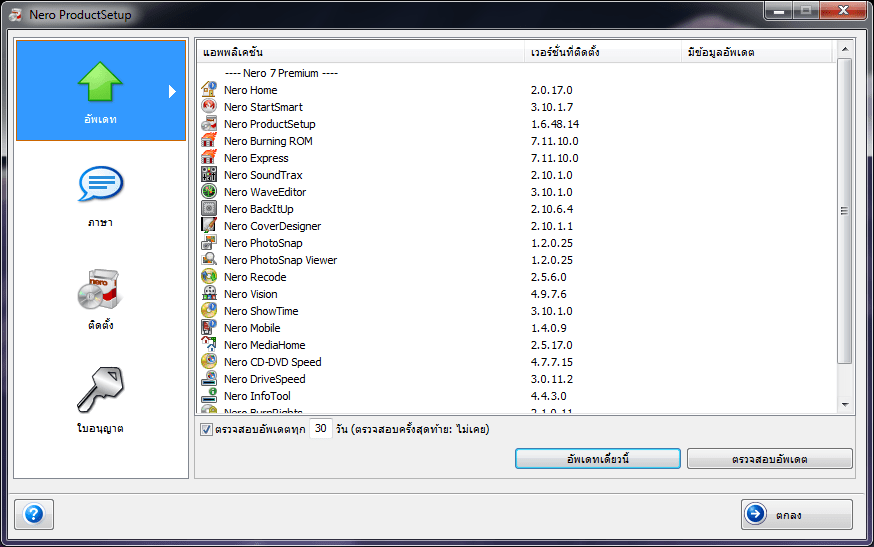Select the green arrow Update section icon
874x547 pixels.
pos(100,82)
